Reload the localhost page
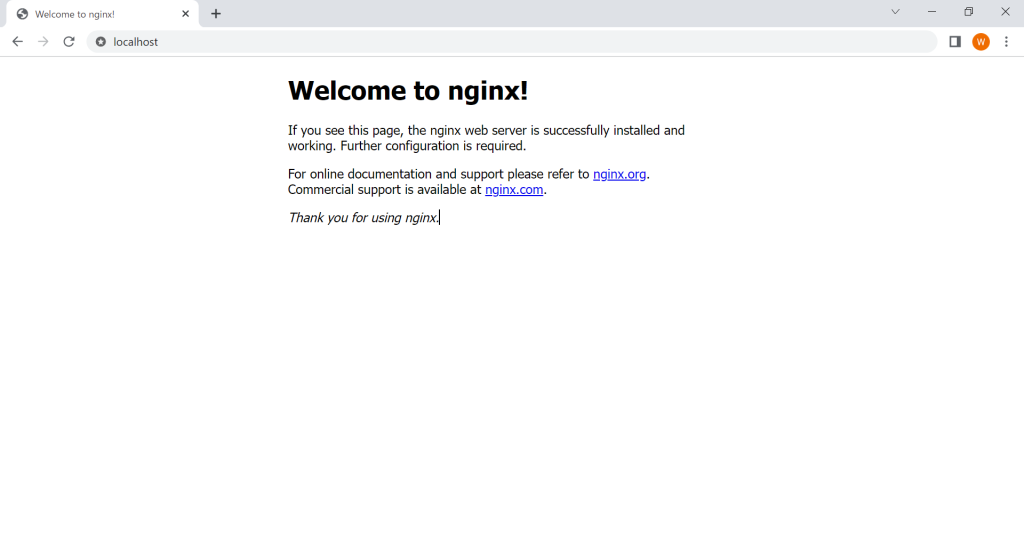The width and height of the screenshot is (1024, 551). [x=69, y=42]
